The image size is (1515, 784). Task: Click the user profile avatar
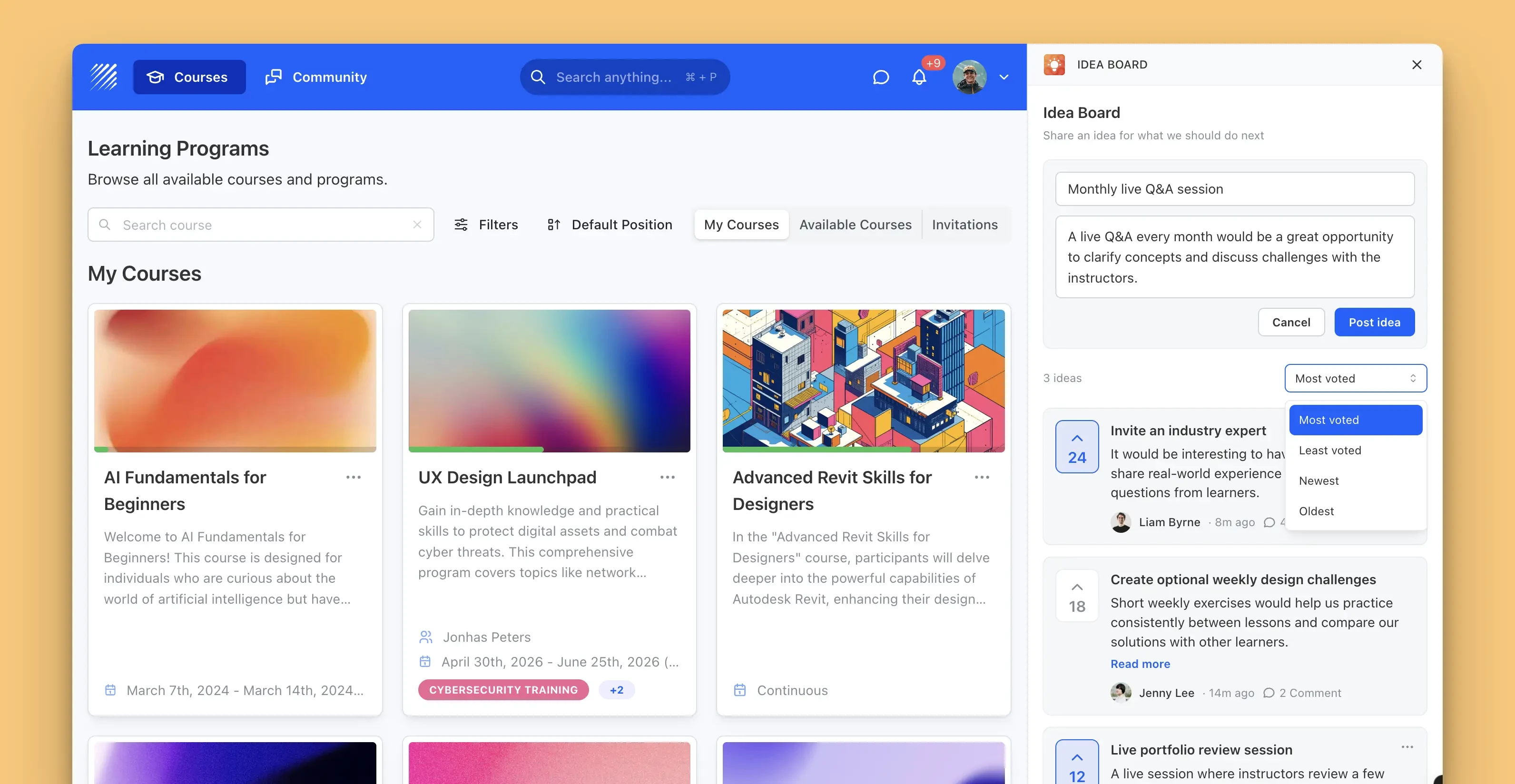coord(969,77)
